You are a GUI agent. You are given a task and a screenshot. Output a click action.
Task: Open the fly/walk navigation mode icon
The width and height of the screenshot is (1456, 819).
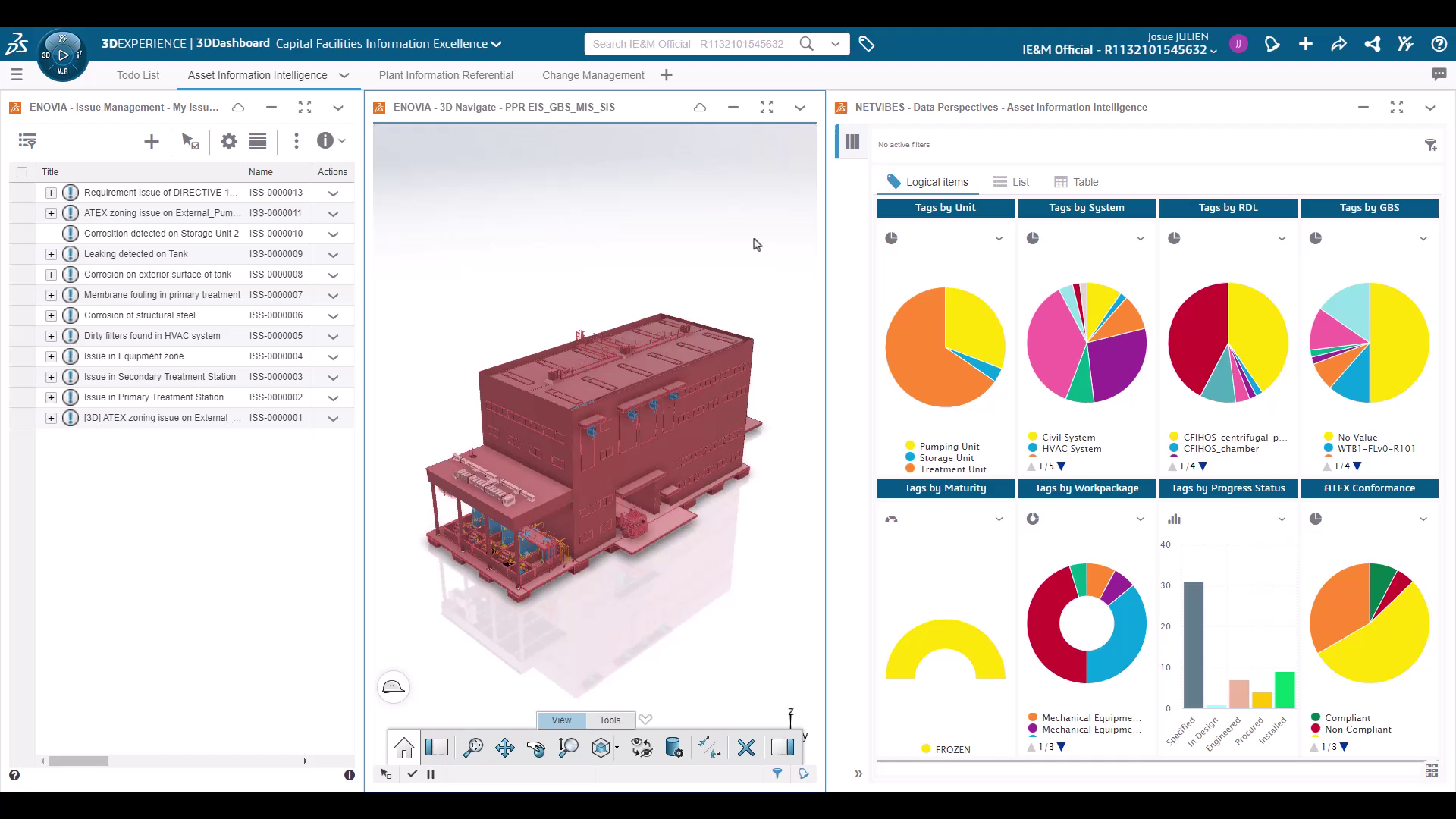click(x=709, y=748)
